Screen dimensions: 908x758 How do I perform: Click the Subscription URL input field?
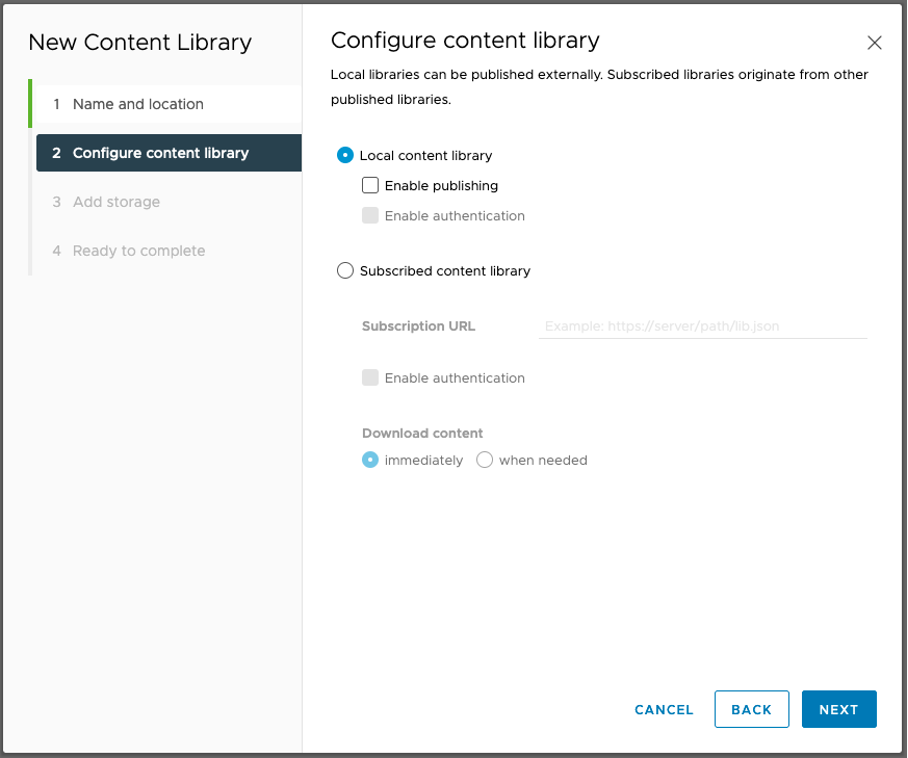[702, 326]
